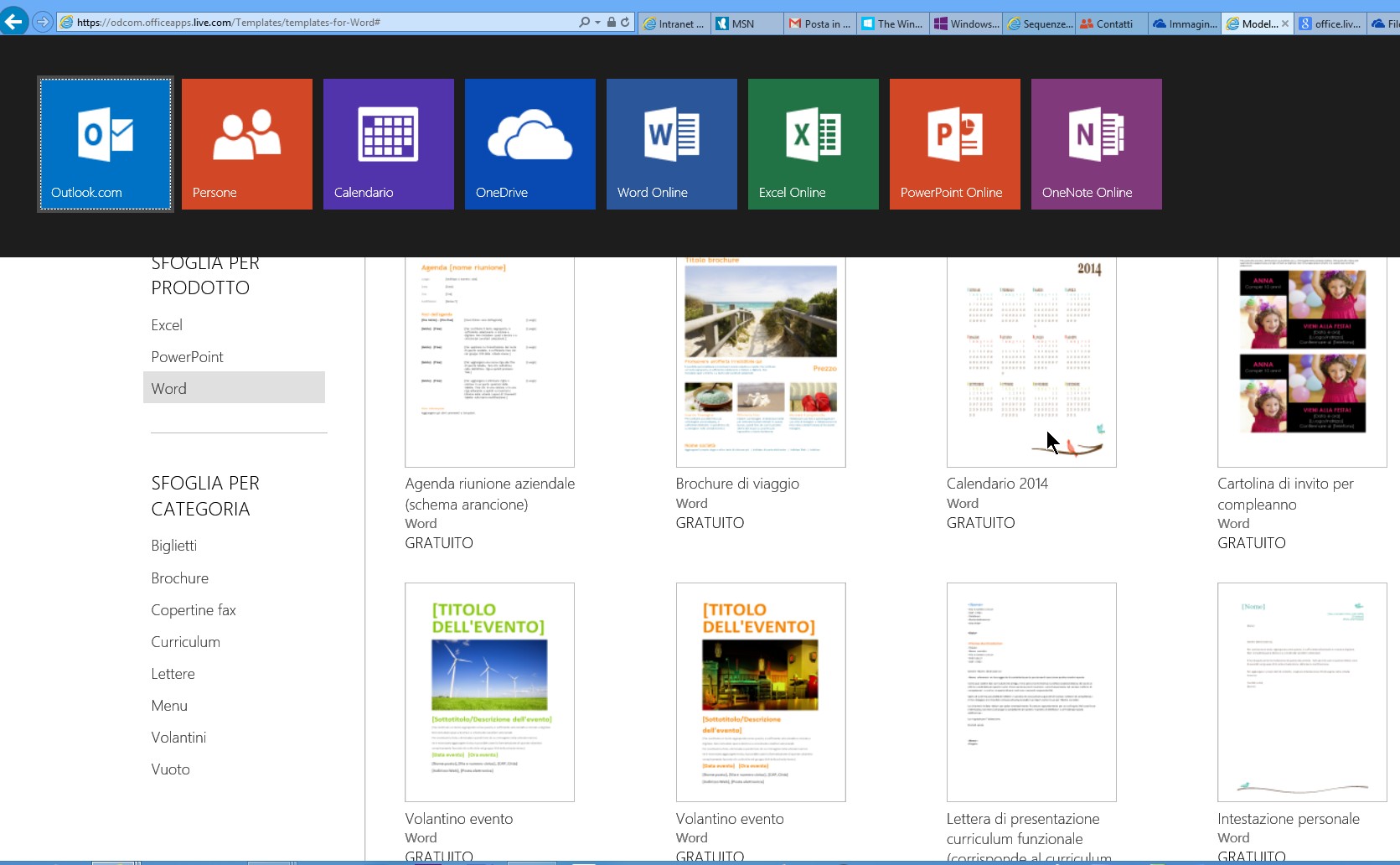Launch PowerPoint Online tile
The width and height of the screenshot is (1400, 865).
pyautogui.click(x=955, y=144)
